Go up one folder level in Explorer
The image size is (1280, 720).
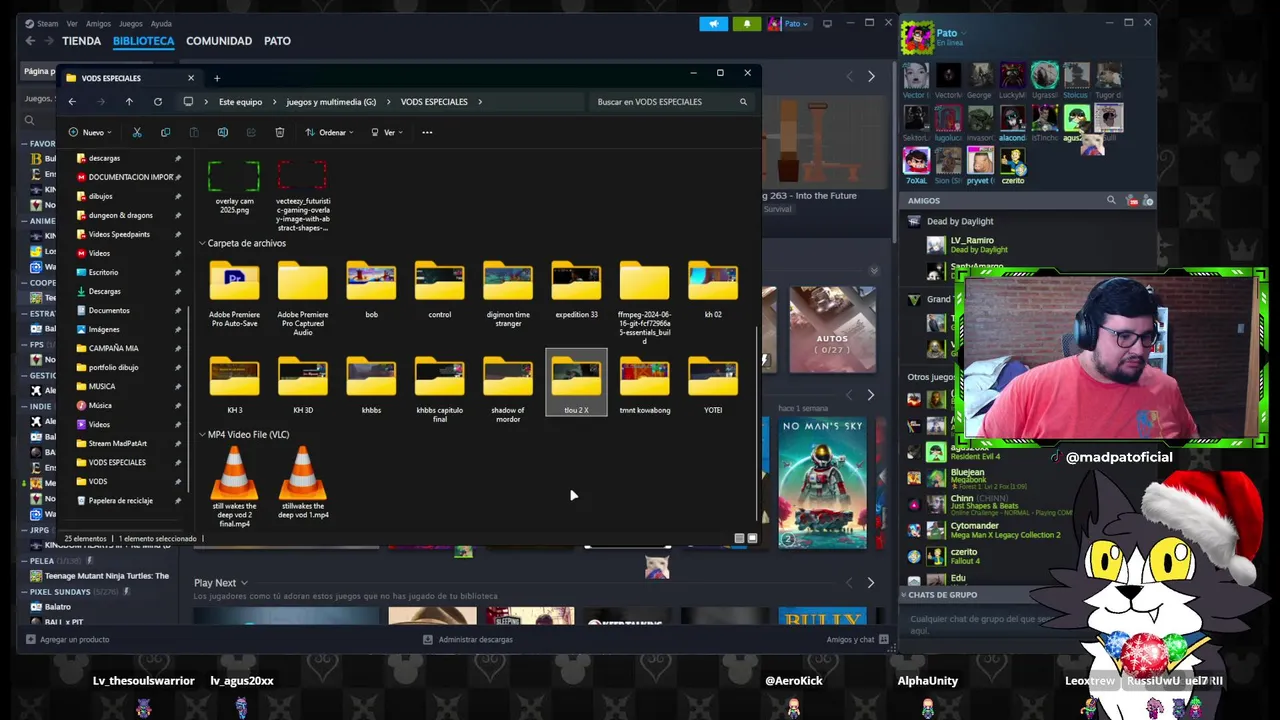point(129,102)
